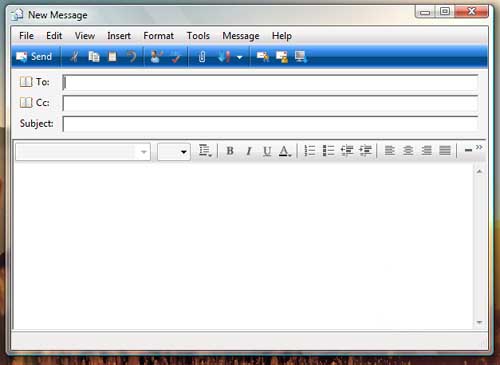
Task: Expand the font name combo box
Action: (144, 152)
